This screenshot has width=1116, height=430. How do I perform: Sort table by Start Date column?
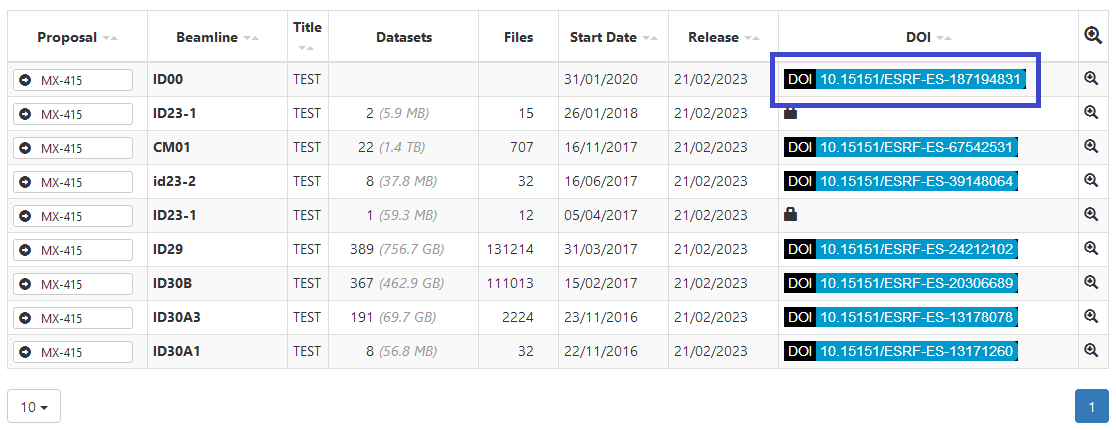pos(650,38)
